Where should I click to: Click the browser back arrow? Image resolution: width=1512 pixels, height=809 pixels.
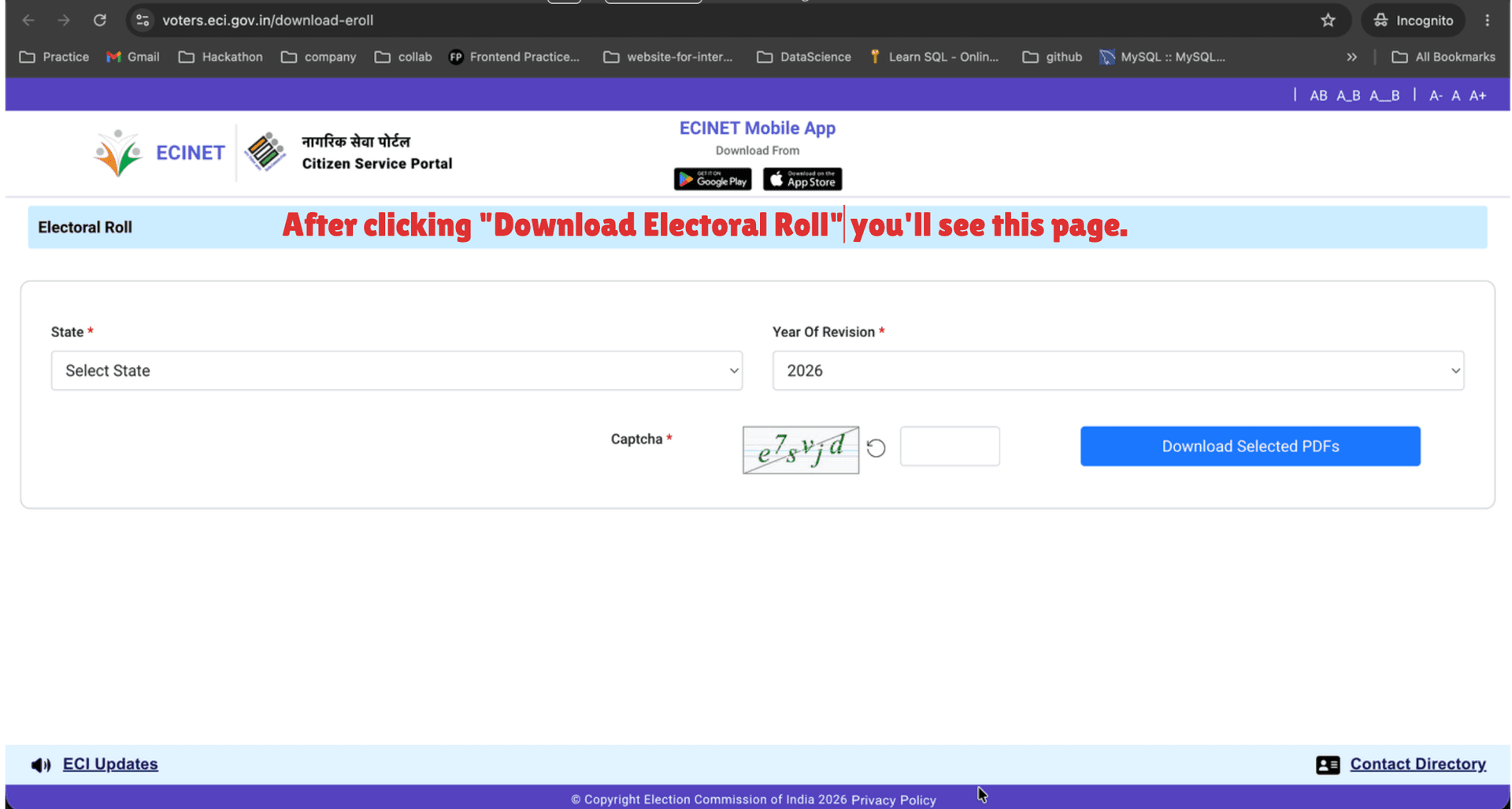click(x=28, y=20)
